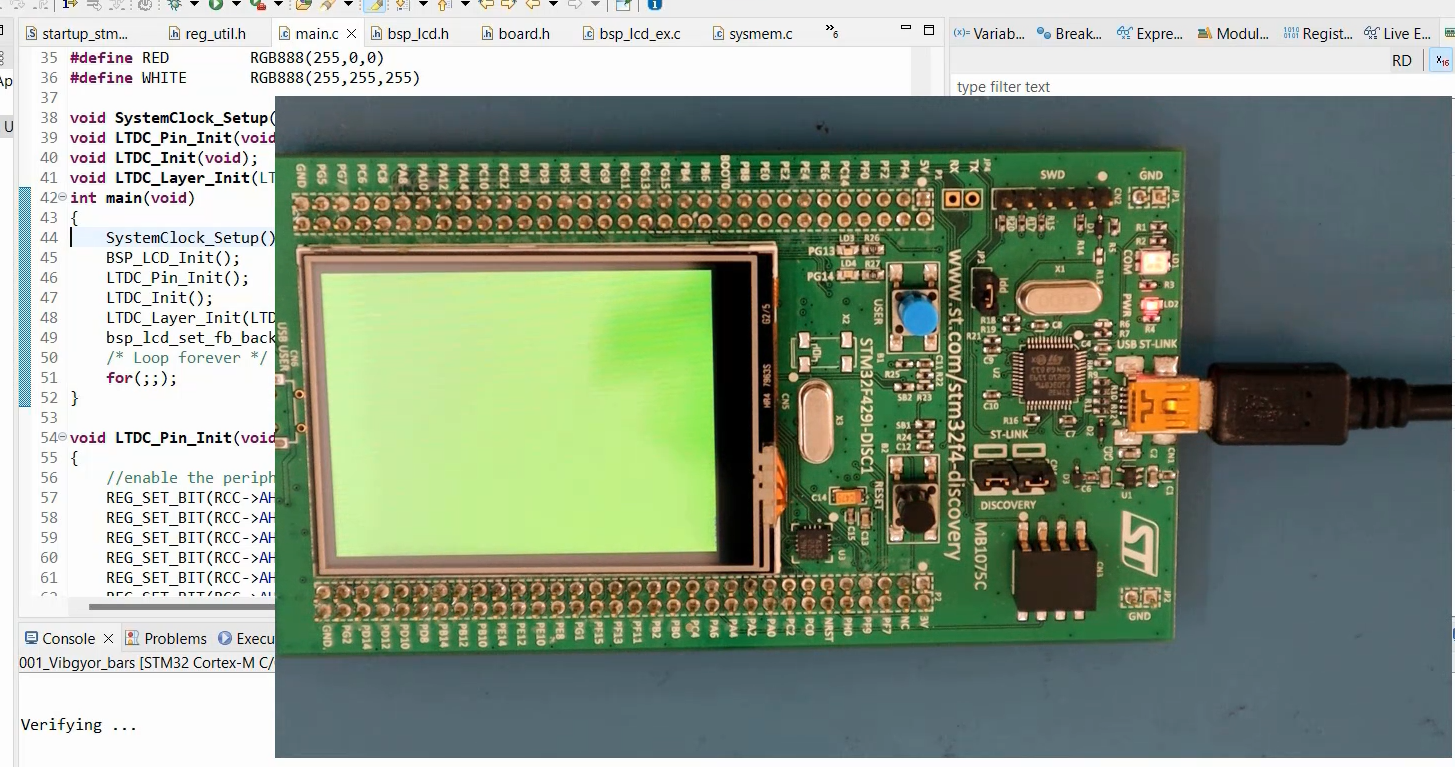Minimize the editor area
Viewport: 1455px width, 767px height.
coord(906,30)
